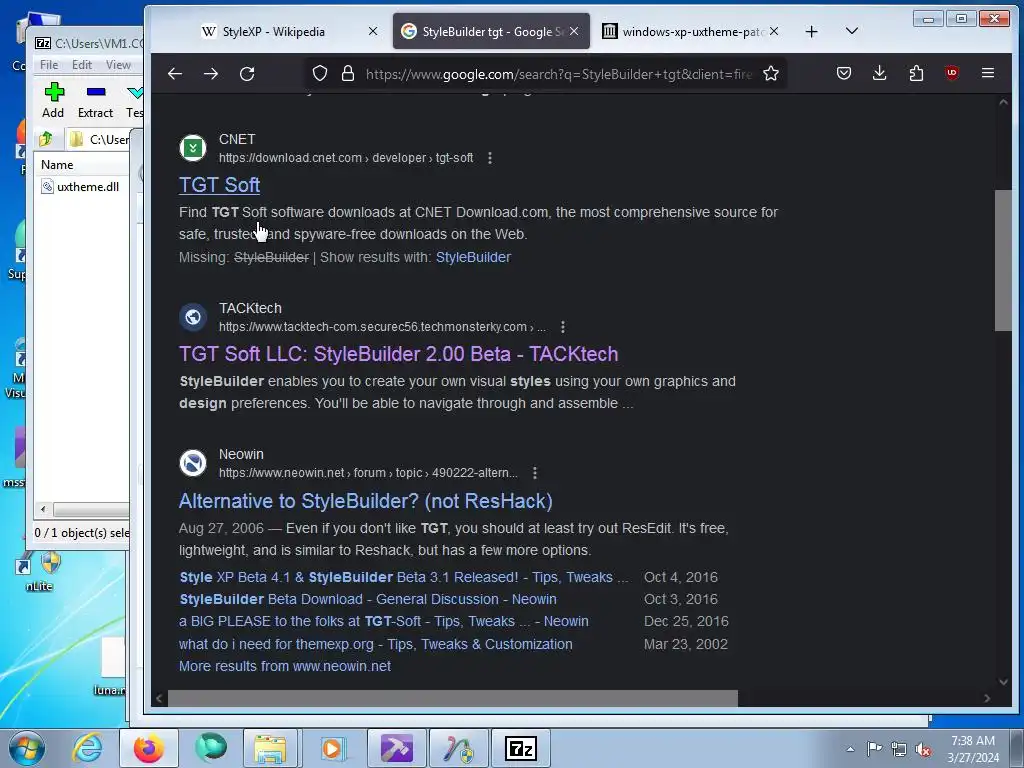Select uxtheme.dll file in 7-Zip
Viewport: 1024px width, 768px height.
click(80, 187)
